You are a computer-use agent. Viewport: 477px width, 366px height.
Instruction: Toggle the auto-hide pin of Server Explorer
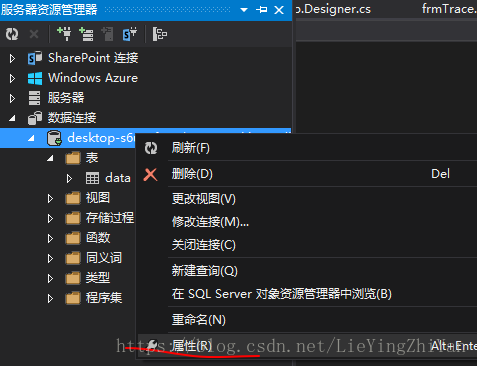tap(262, 10)
